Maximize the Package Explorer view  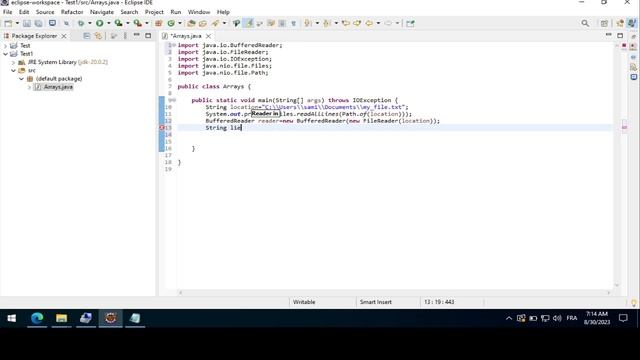148,36
